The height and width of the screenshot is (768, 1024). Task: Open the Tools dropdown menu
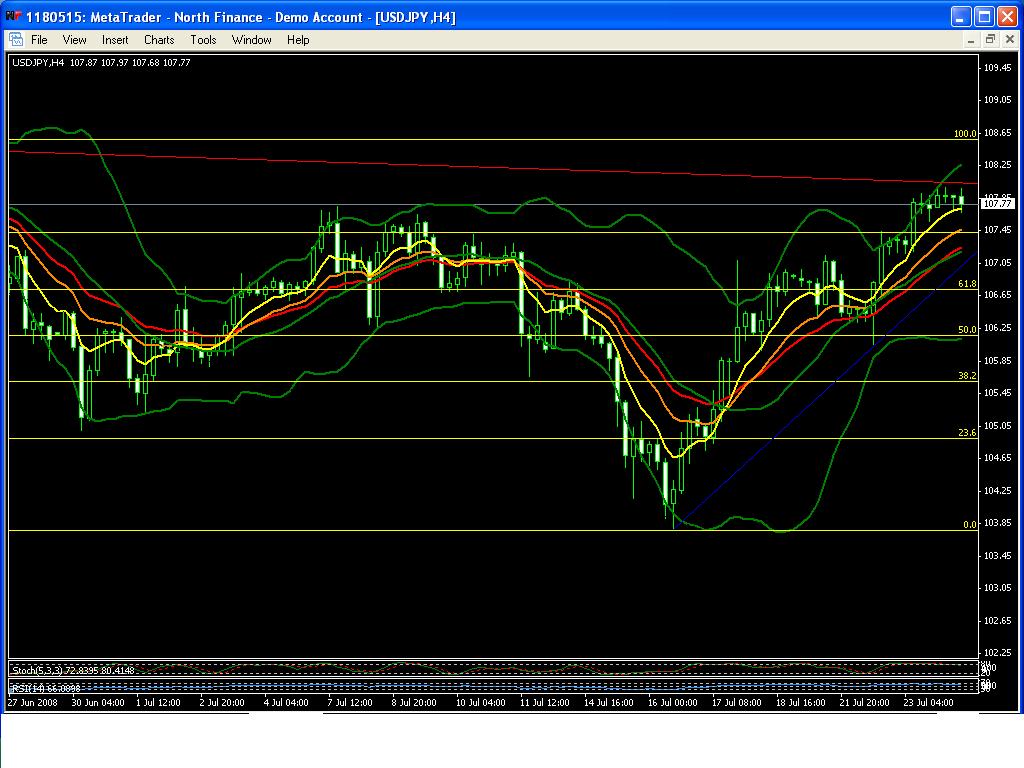203,40
